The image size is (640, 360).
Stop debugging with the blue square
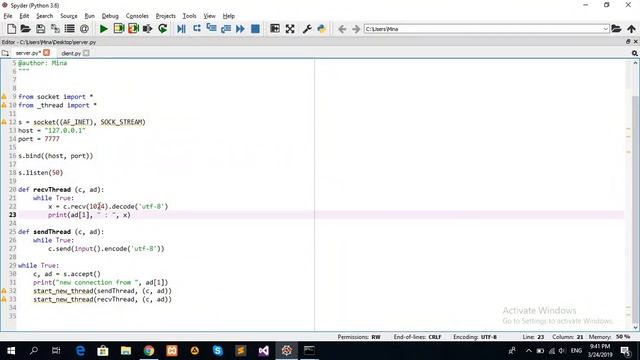click(255, 29)
